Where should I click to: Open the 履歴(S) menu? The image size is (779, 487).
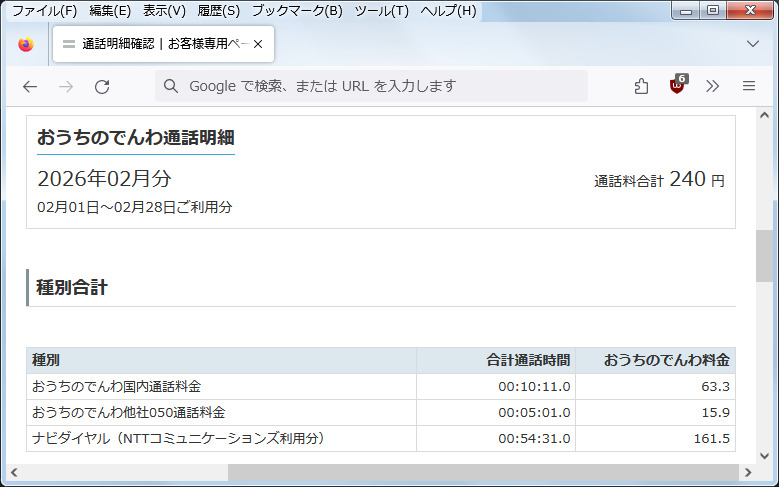218,11
